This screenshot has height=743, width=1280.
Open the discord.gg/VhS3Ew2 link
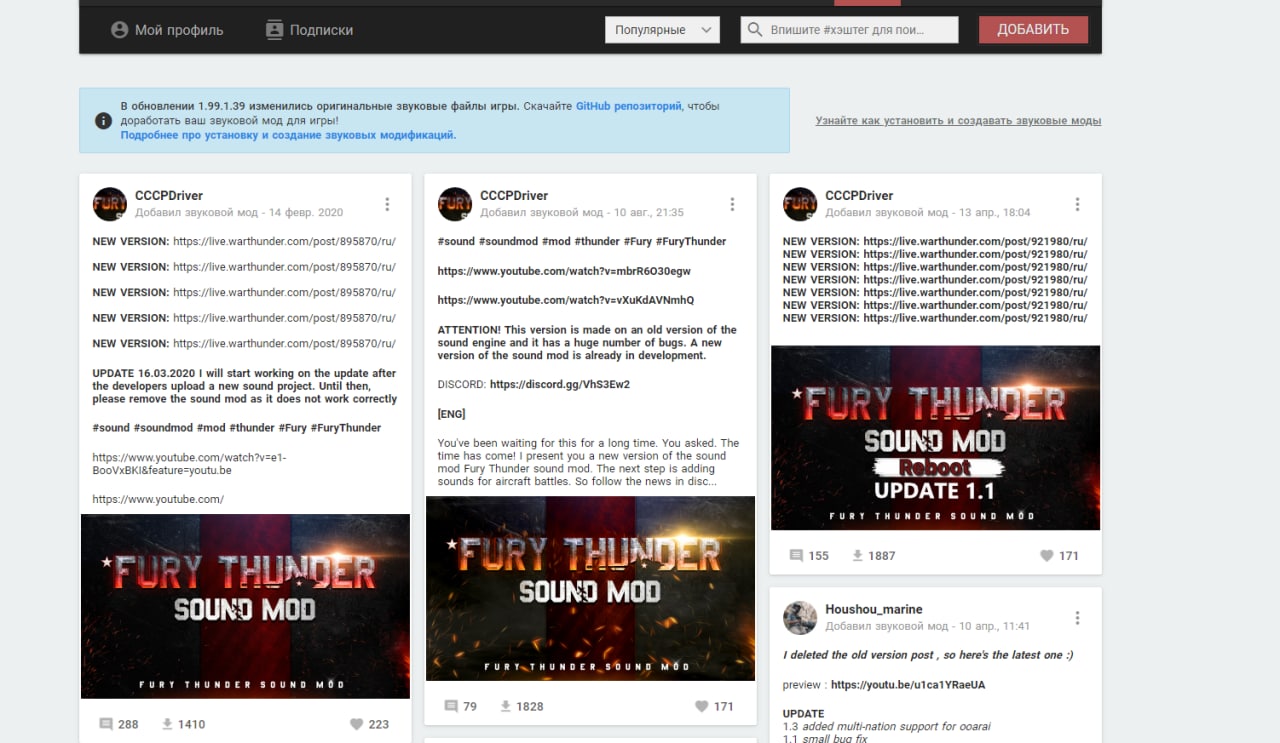point(560,384)
